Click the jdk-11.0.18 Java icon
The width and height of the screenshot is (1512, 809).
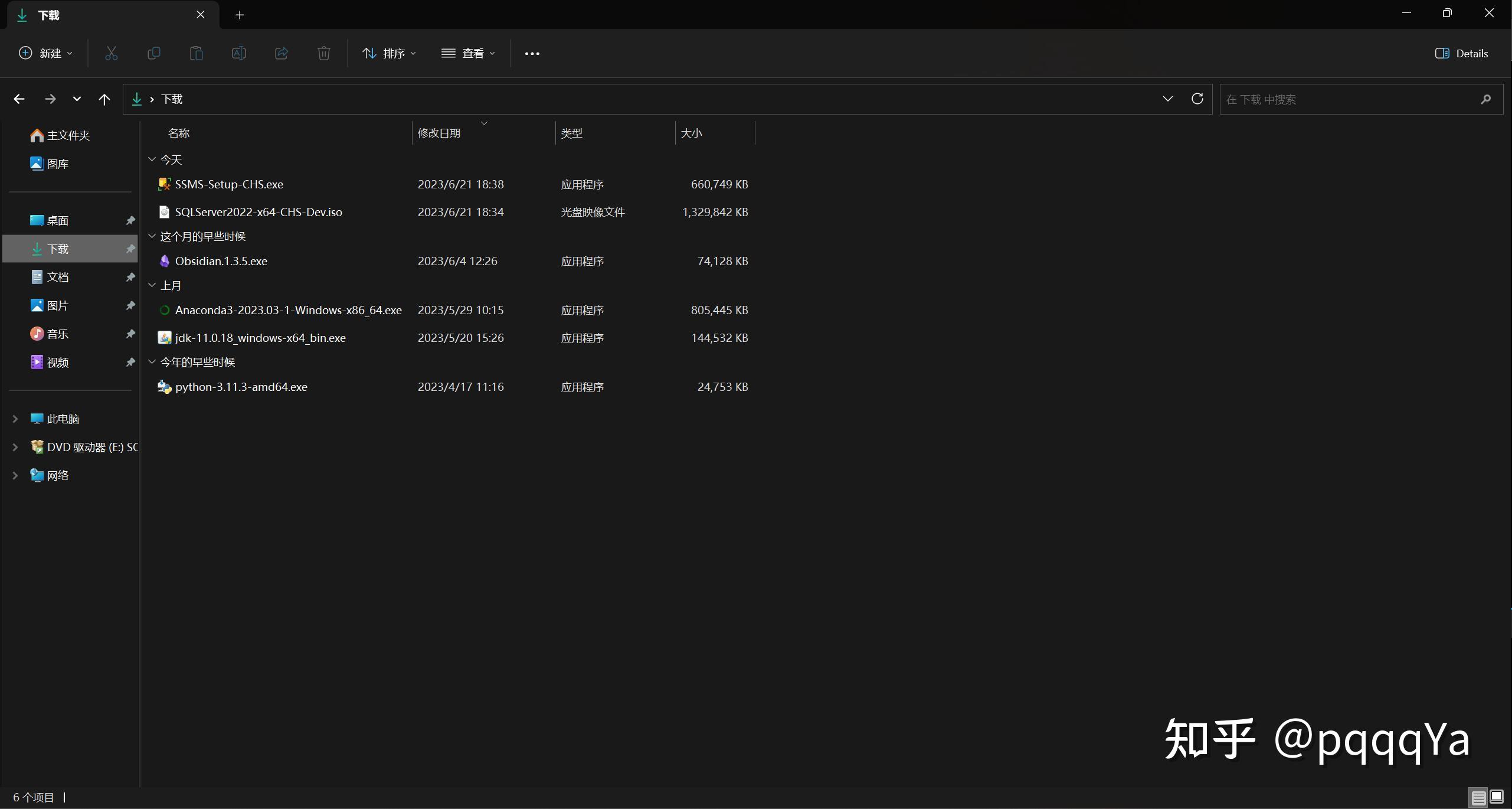pos(165,338)
